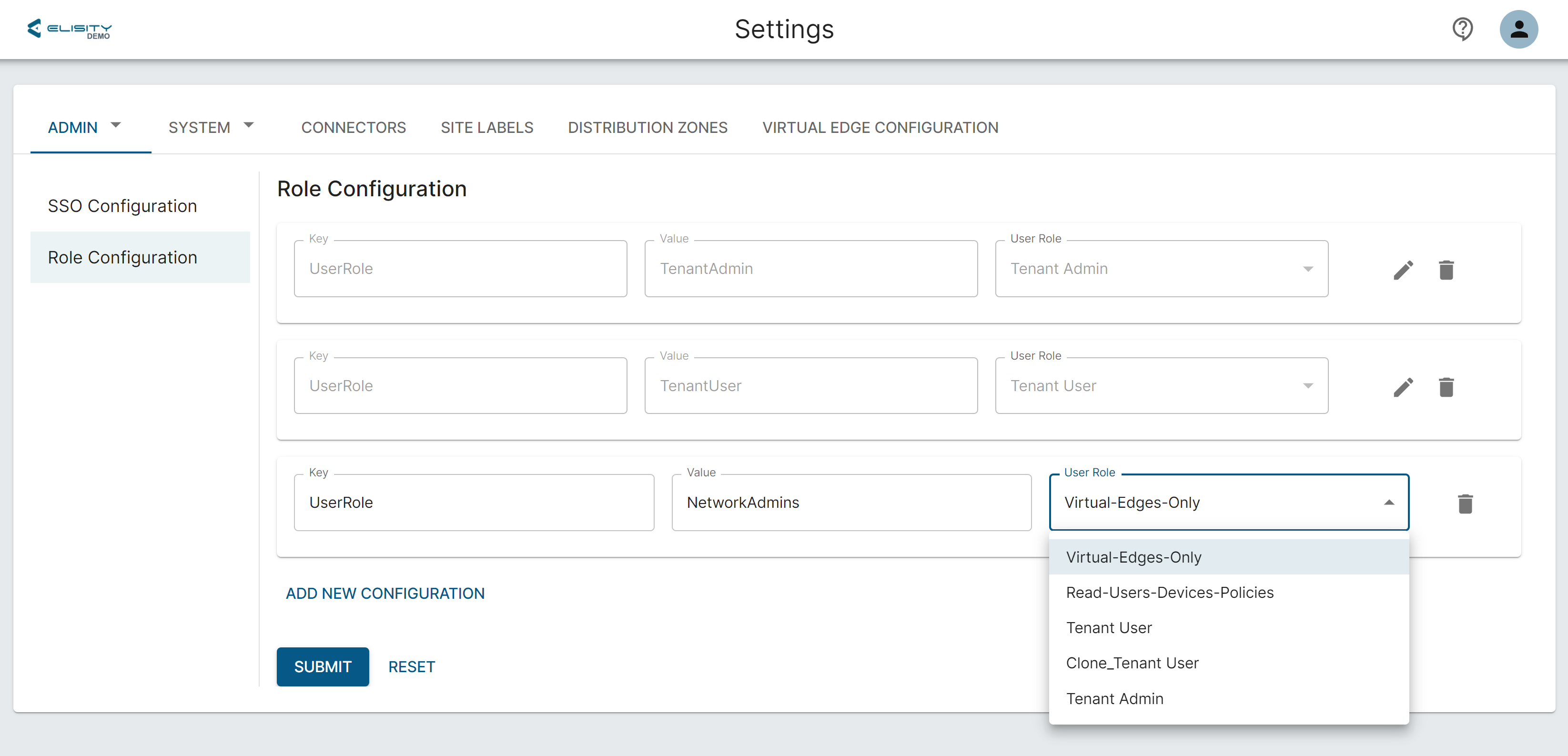
Task: Click the NetworkAdmins Value input field
Action: coord(851,503)
